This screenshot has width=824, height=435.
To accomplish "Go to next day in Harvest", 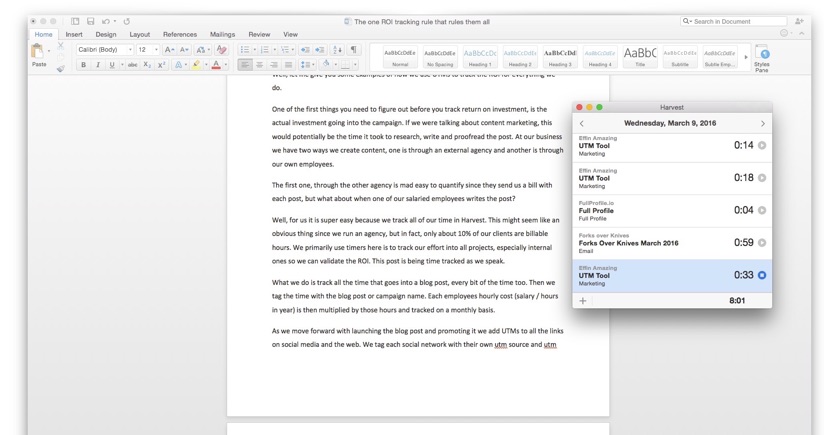I will point(763,123).
